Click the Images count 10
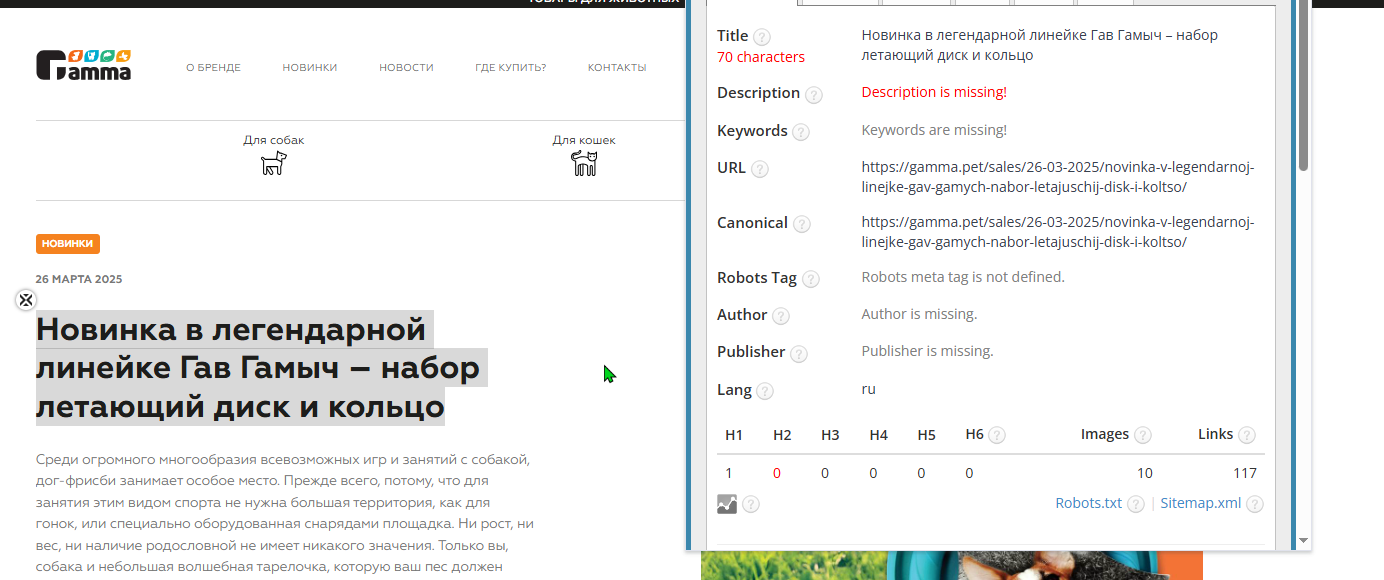1384x580 pixels. [x=1144, y=473]
